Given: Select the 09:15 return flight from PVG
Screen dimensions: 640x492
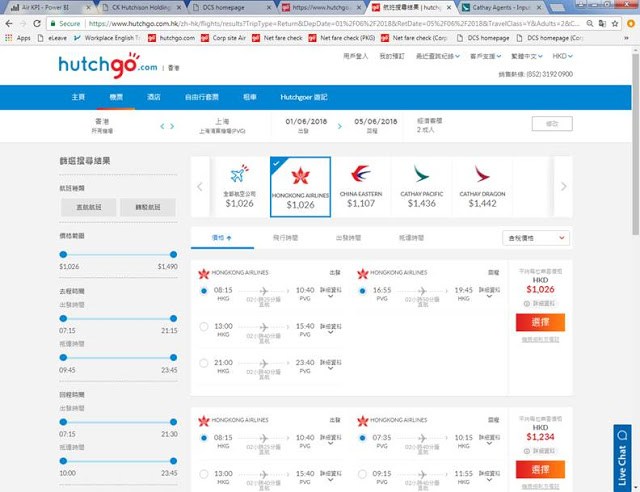Looking at the screenshot, I should (x=362, y=474).
